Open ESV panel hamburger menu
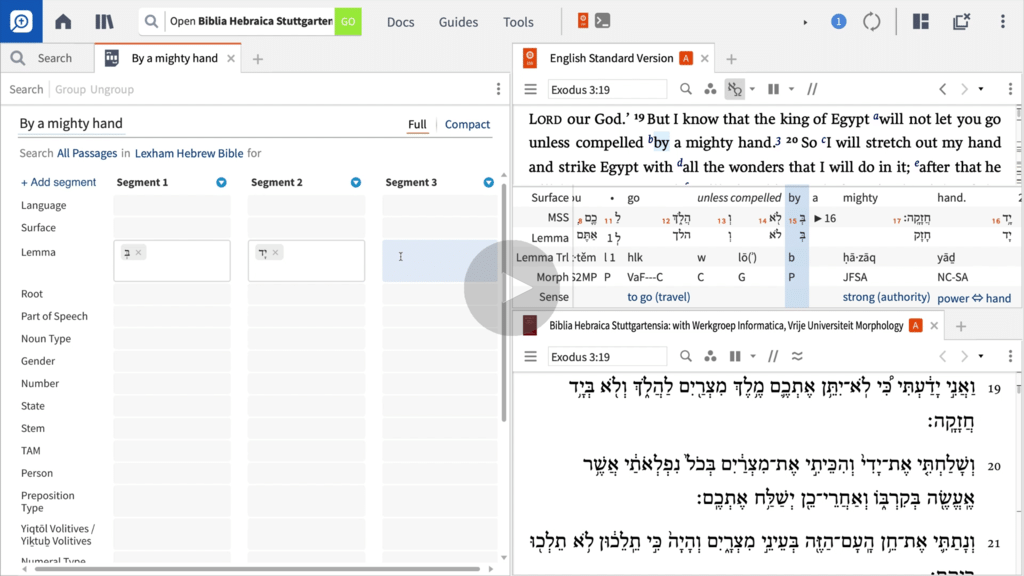The image size is (1024, 576). click(x=530, y=89)
